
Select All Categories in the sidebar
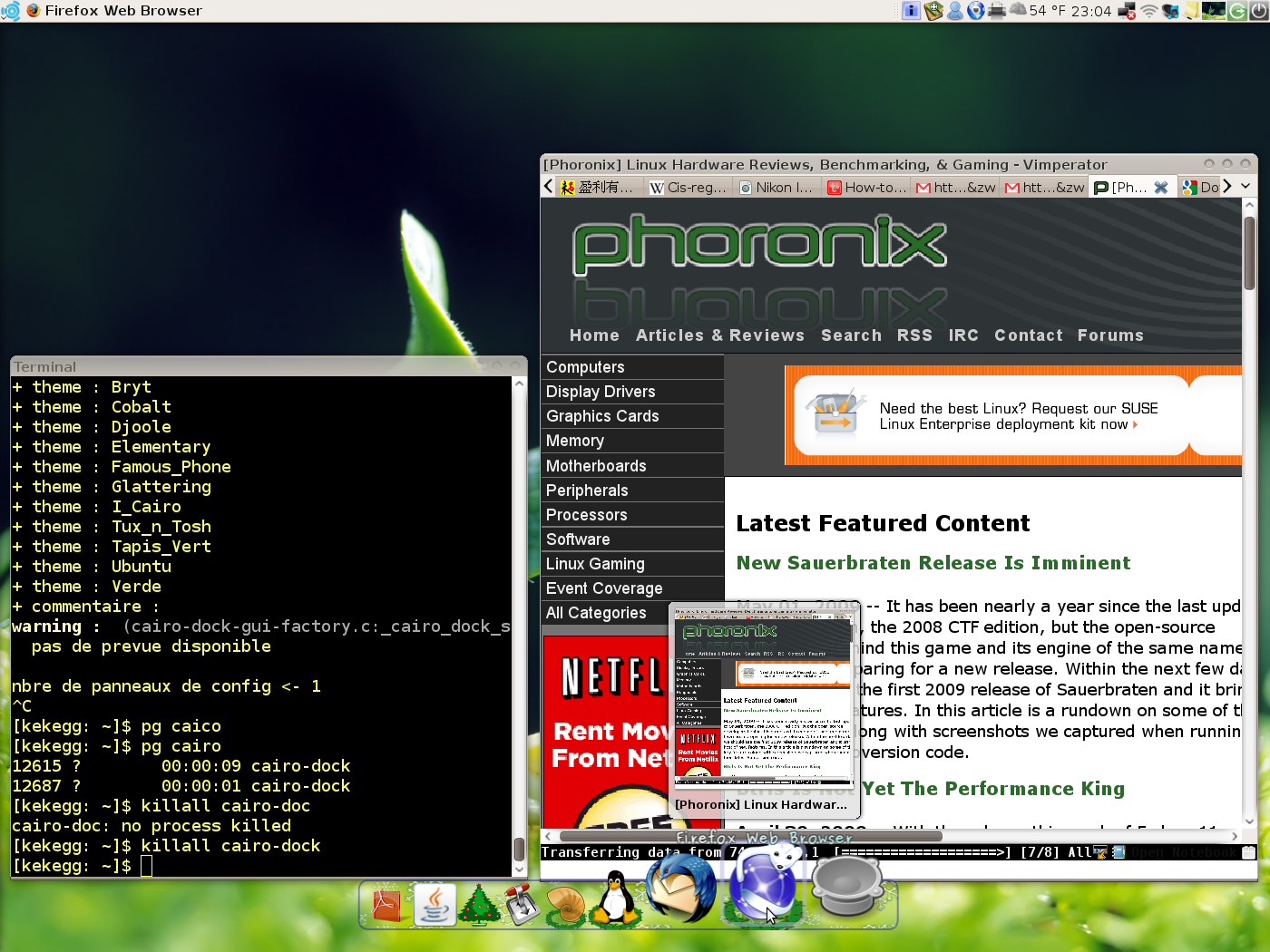tap(605, 613)
